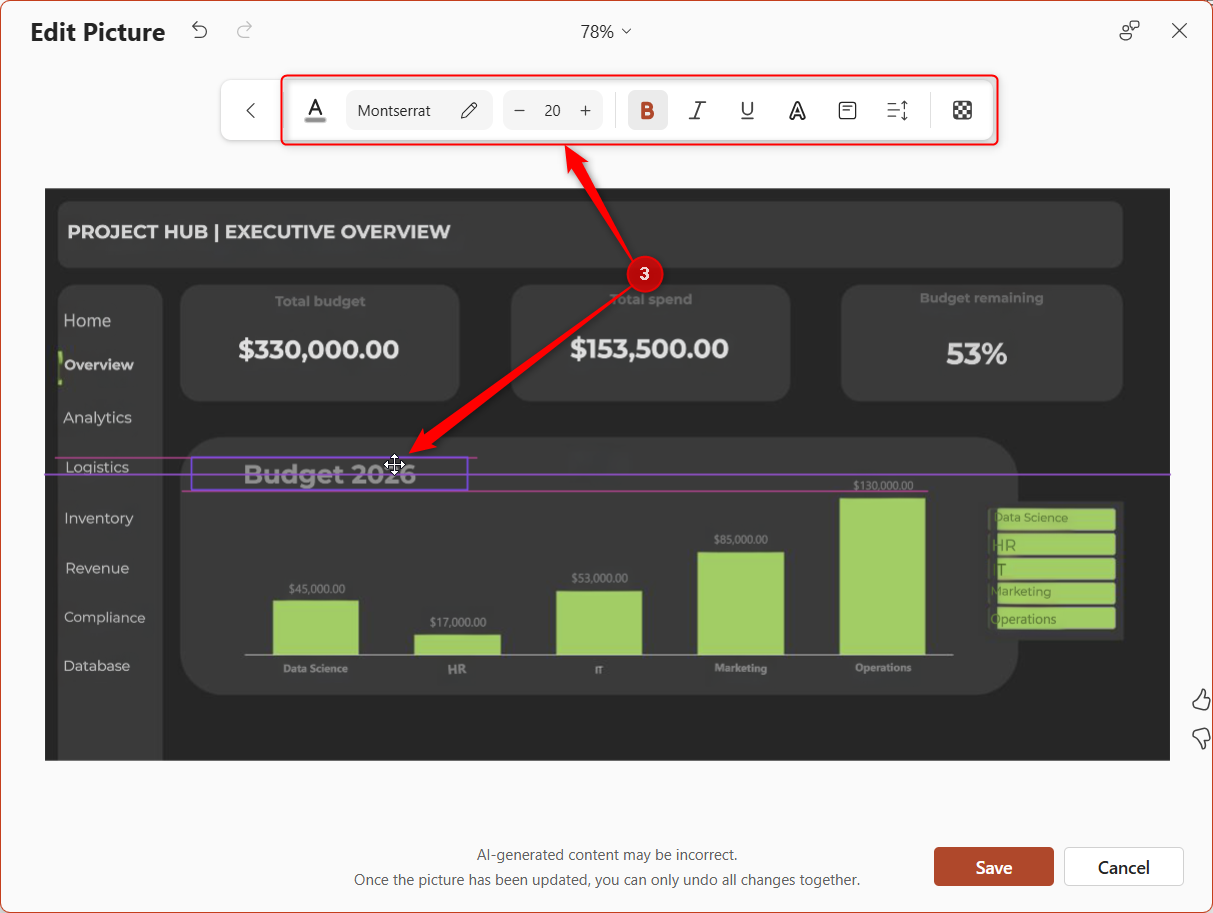Click the Total budget label
The width and height of the screenshot is (1213, 913).
320,301
